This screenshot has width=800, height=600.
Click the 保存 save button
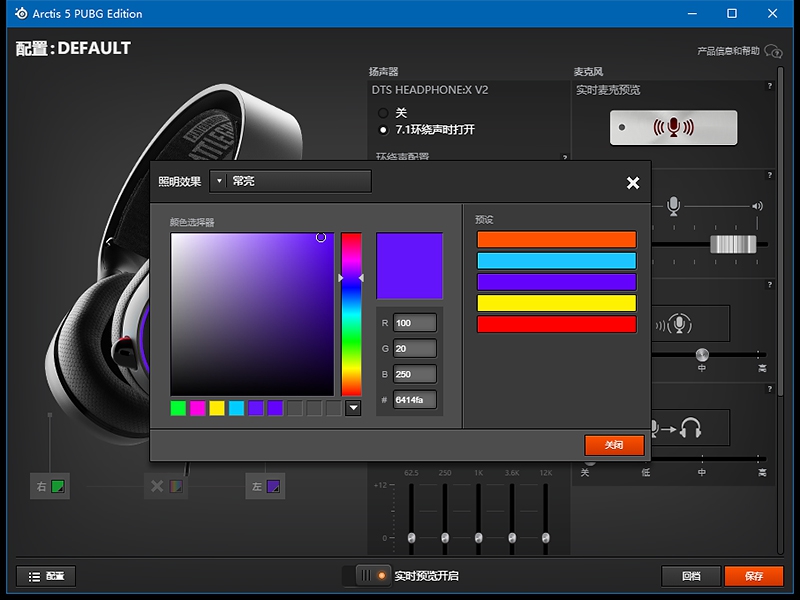pyautogui.click(x=754, y=576)
